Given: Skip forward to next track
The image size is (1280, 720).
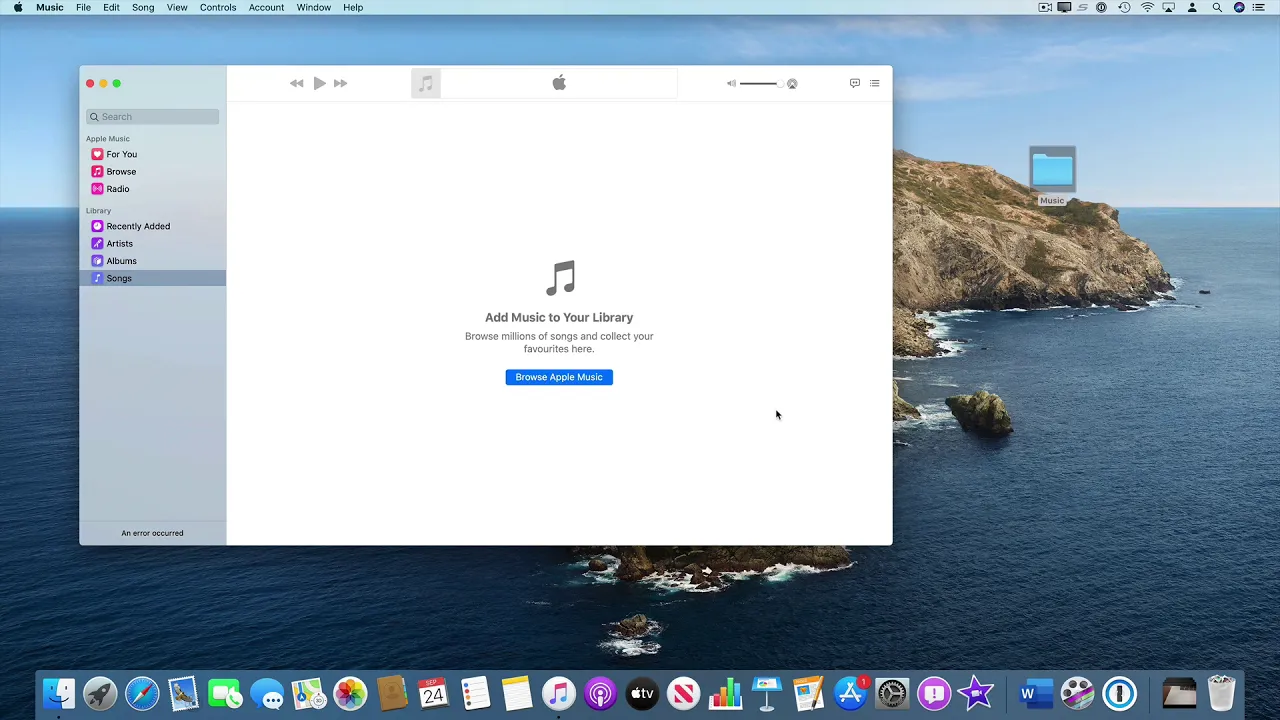Looking at the screenshot, I should click(x=341, y=83).
